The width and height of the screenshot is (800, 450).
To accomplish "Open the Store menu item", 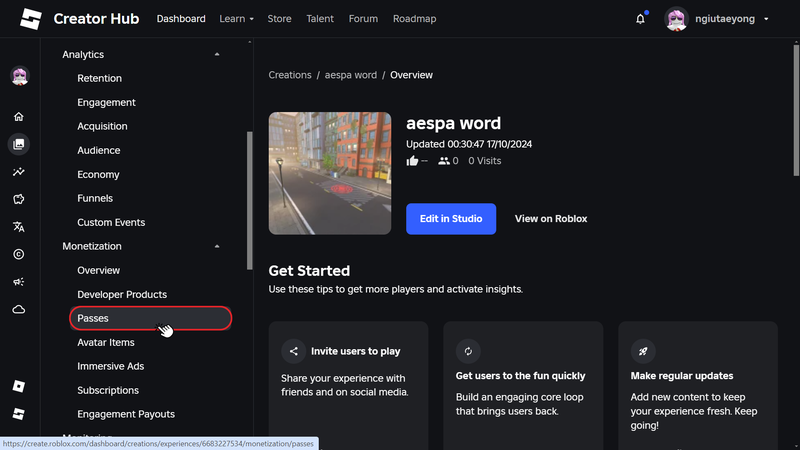I will click(280, 19).
